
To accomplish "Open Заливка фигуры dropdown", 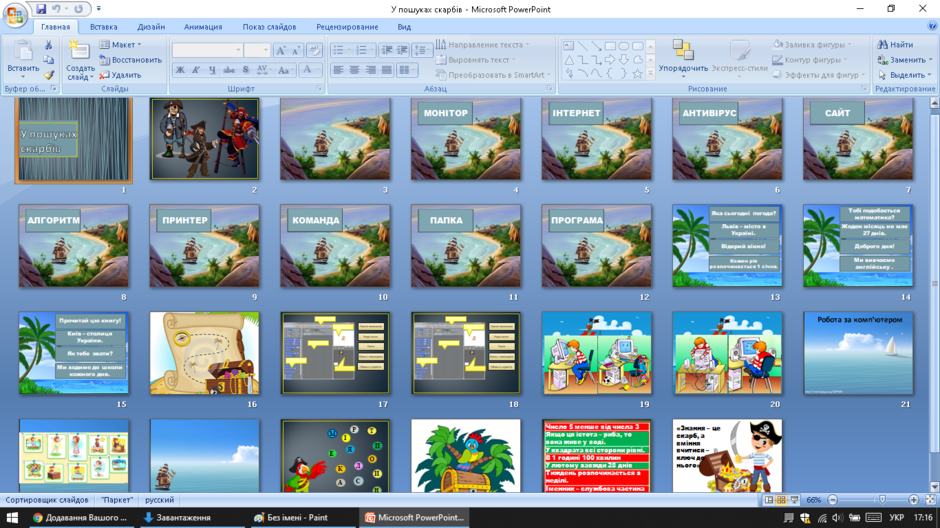I will pyautogui.click(x=812, y=44).
